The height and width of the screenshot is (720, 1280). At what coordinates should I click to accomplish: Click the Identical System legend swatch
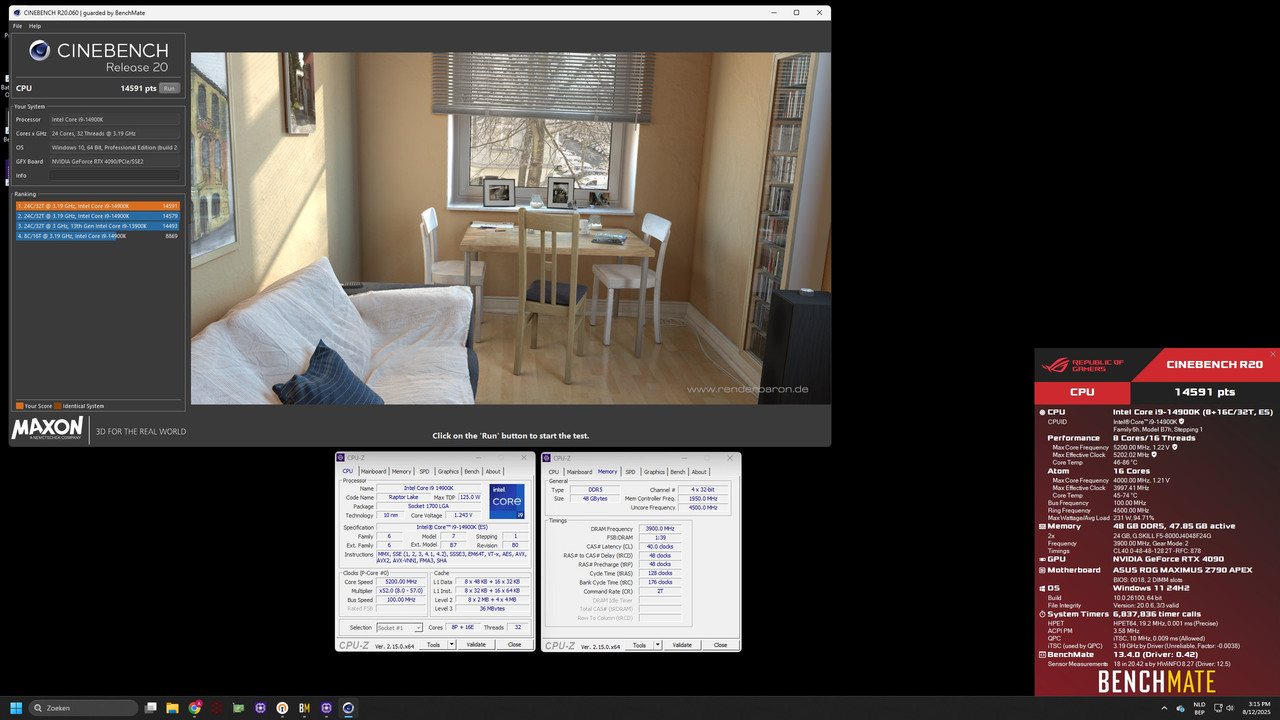click(58, 406)
